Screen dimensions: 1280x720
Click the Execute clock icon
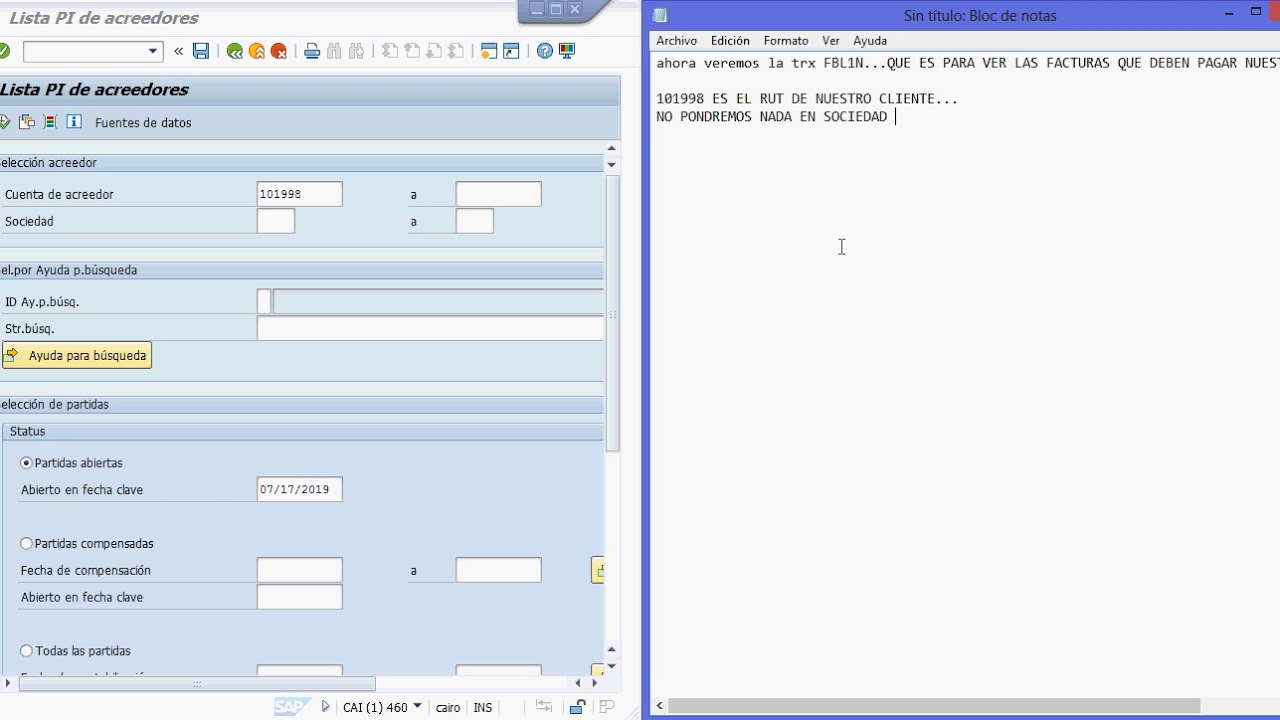[4, 122]
